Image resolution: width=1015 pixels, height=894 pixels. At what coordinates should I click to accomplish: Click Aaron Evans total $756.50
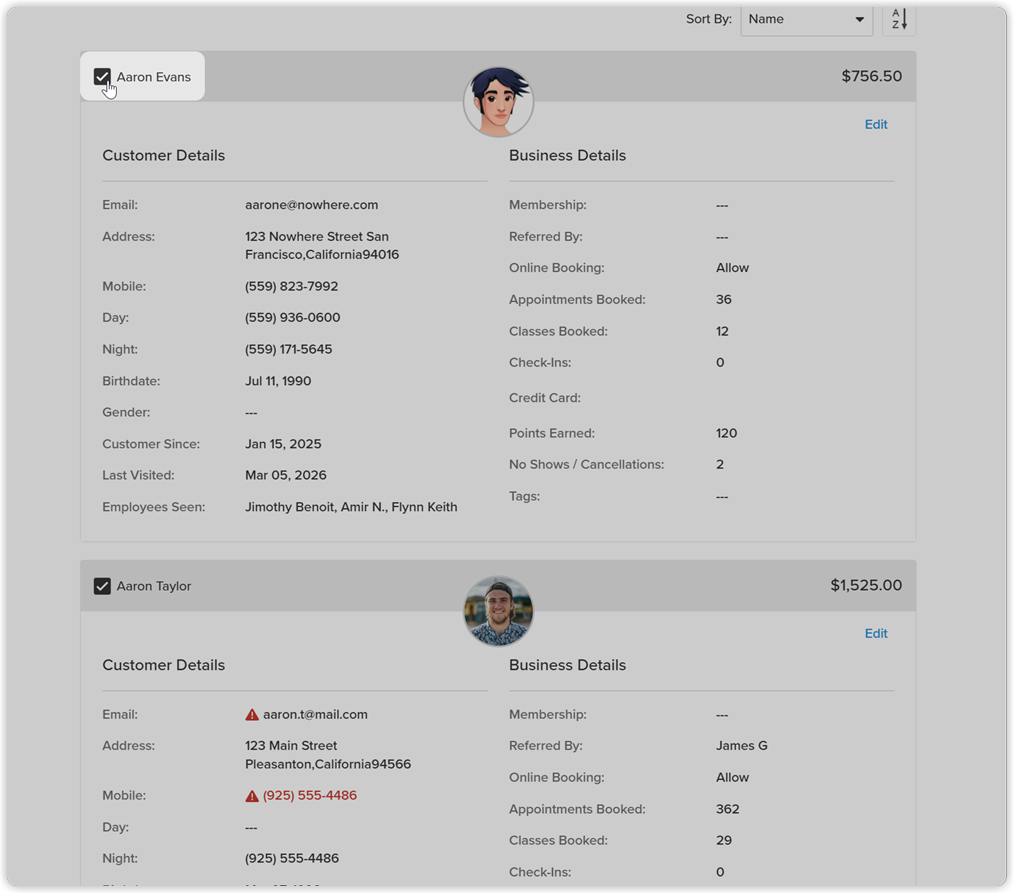[871, 76]
